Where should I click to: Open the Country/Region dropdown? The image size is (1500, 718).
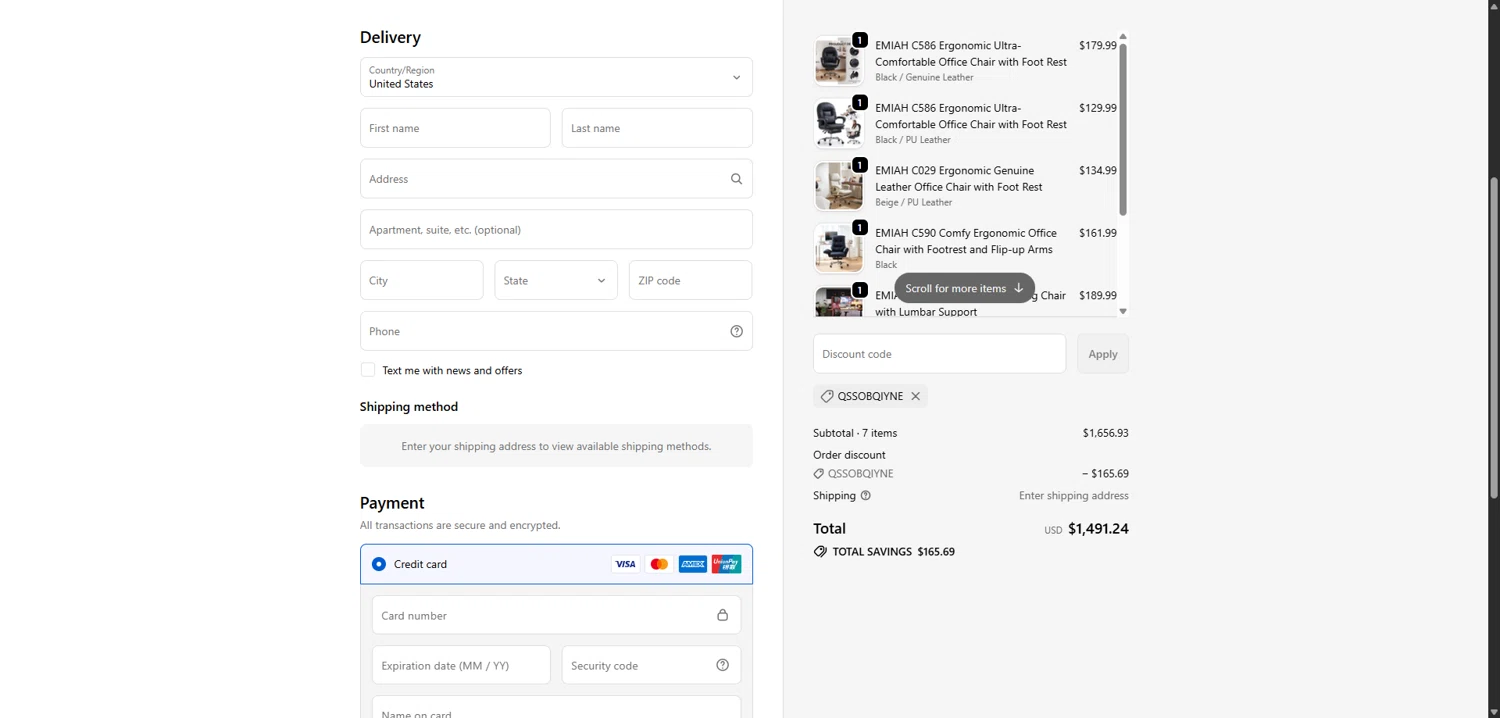(x=556, y=77)
